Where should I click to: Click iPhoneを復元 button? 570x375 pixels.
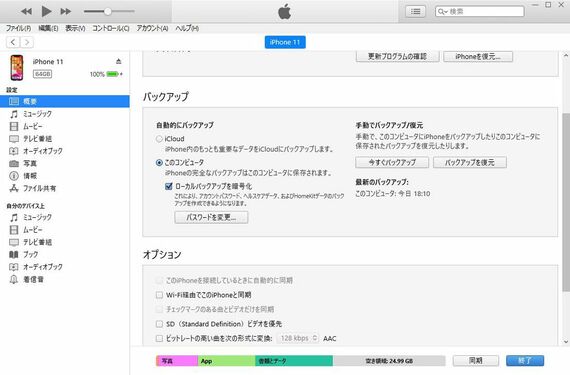[x=478, y=57]
